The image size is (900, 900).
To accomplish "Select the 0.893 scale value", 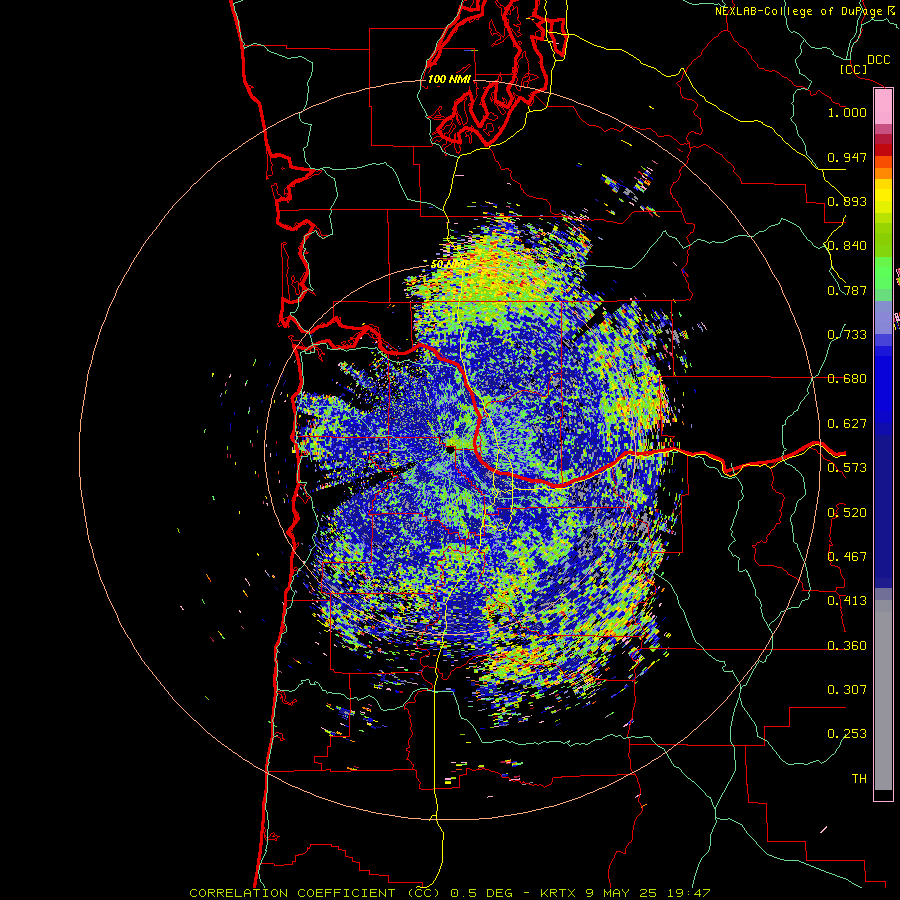I will coord(847,201).
